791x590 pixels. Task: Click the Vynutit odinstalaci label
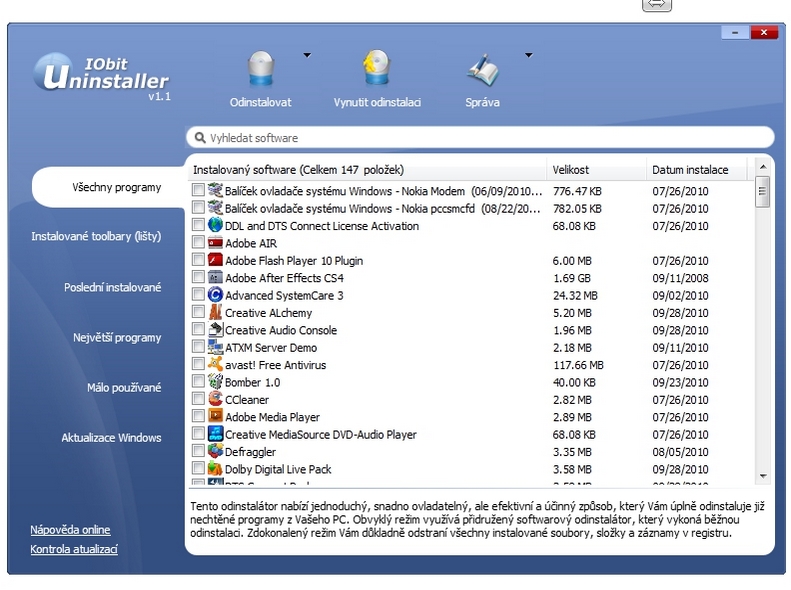[x=377, y=102]
